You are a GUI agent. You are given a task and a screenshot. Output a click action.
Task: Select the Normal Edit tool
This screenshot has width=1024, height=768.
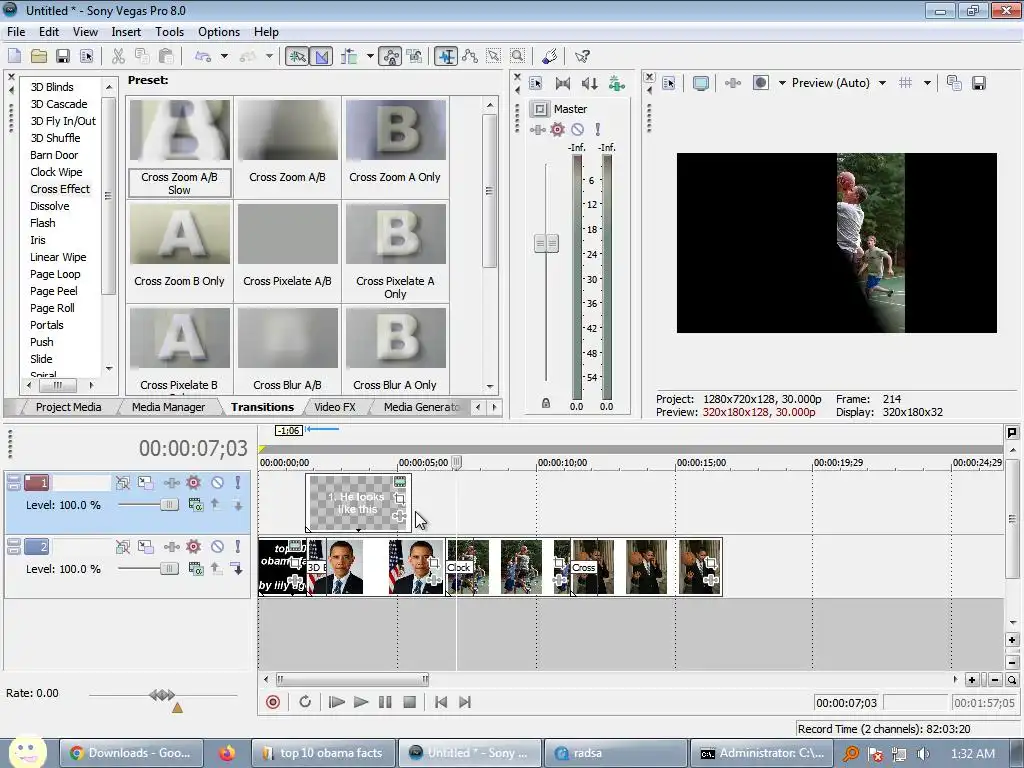click(447, 56)
